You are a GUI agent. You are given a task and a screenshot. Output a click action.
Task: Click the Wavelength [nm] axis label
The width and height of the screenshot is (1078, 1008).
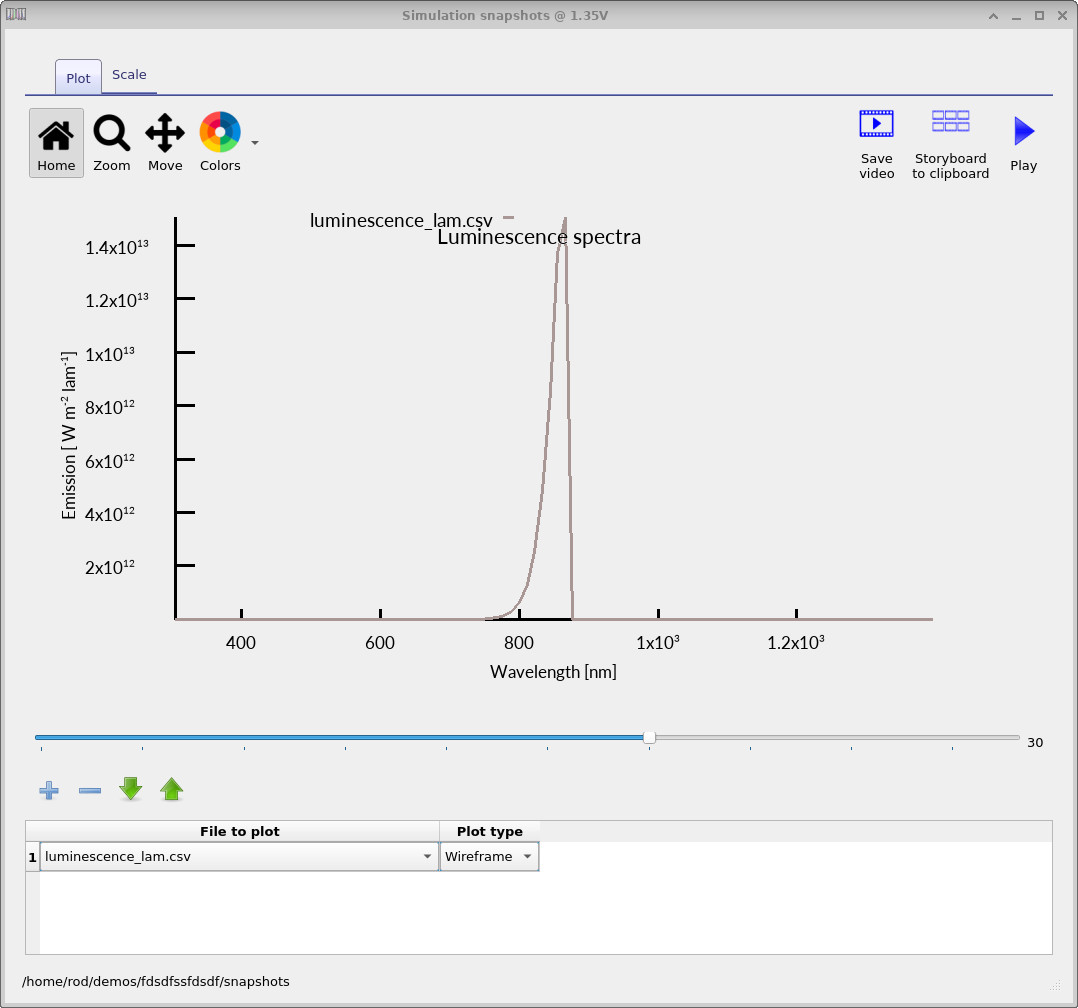point(553,672)
